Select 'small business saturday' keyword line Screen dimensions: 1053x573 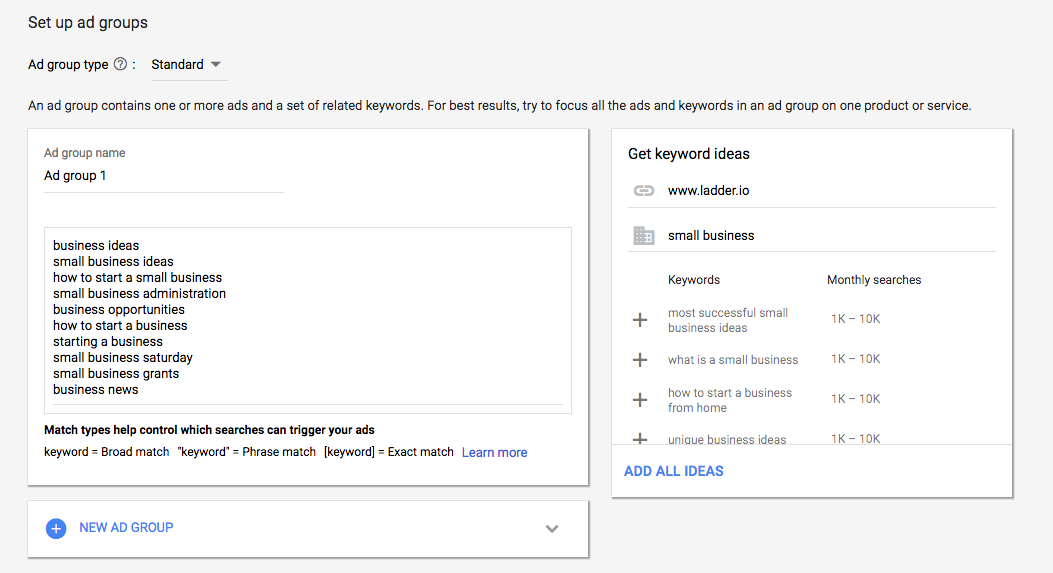(x=123, y=358)
